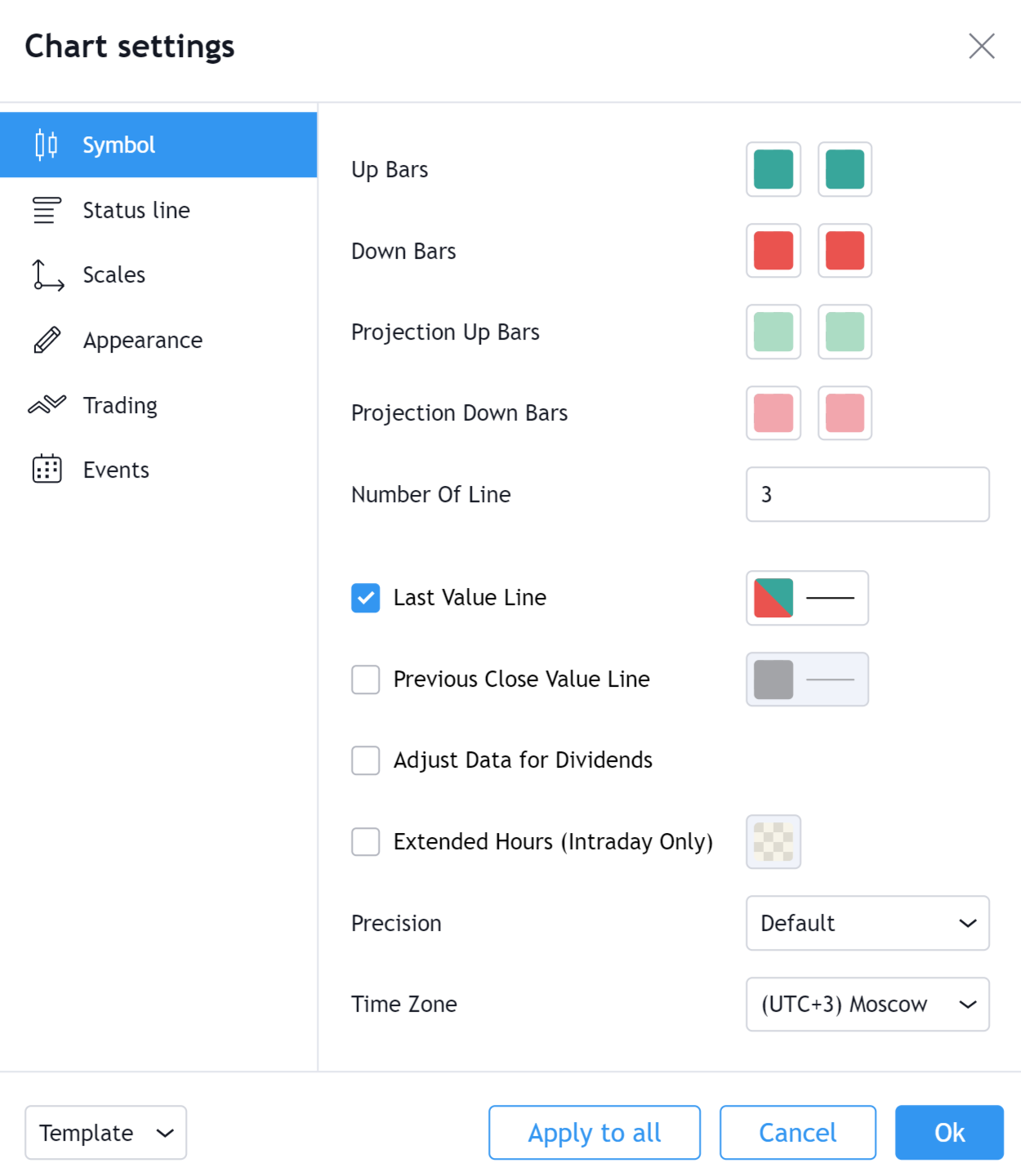Click the Appearance pencil icon
Screen dimensions: 1021x1176
point(47,340)
